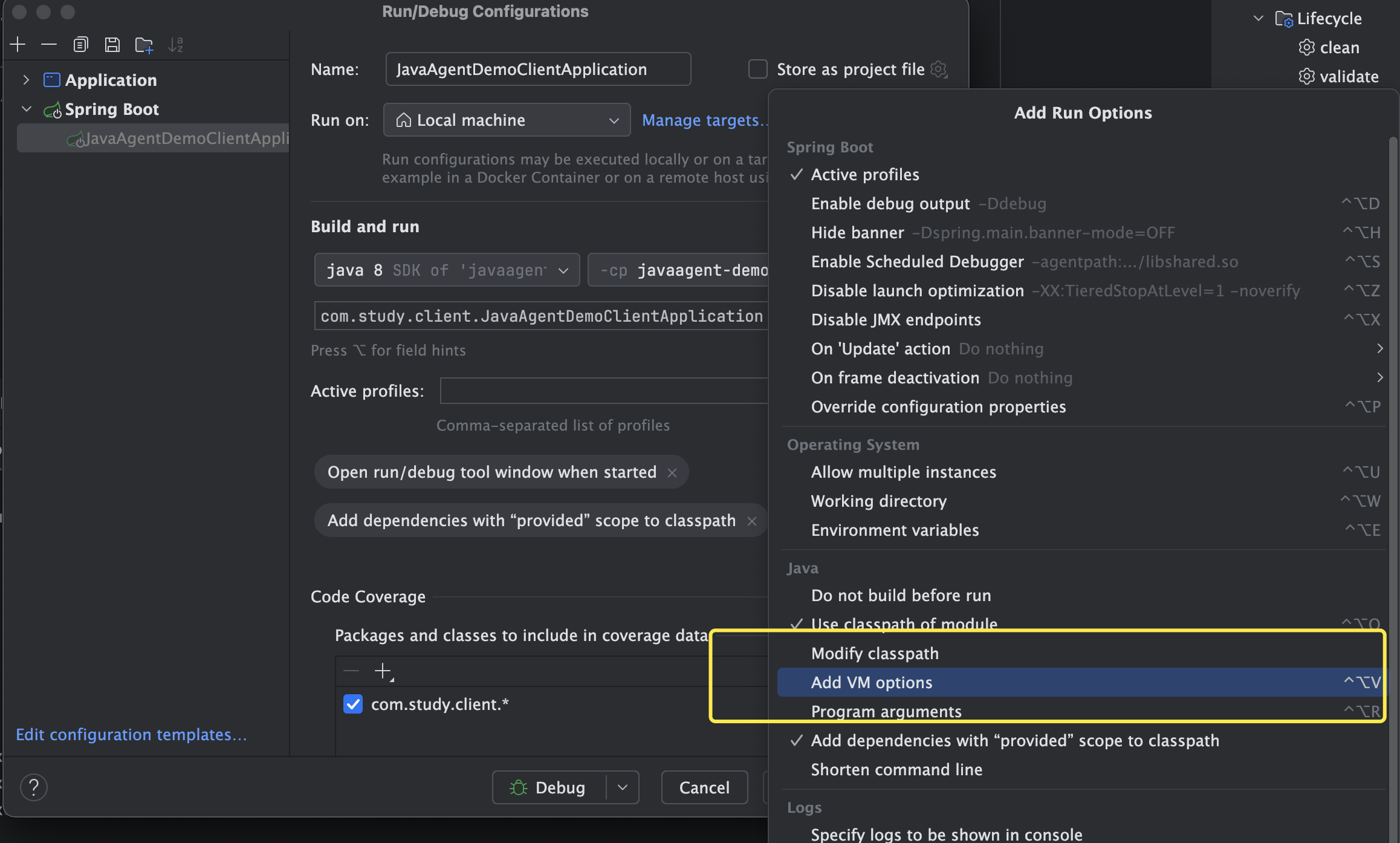Click the Copy Configuration icon

pos(80,44)
